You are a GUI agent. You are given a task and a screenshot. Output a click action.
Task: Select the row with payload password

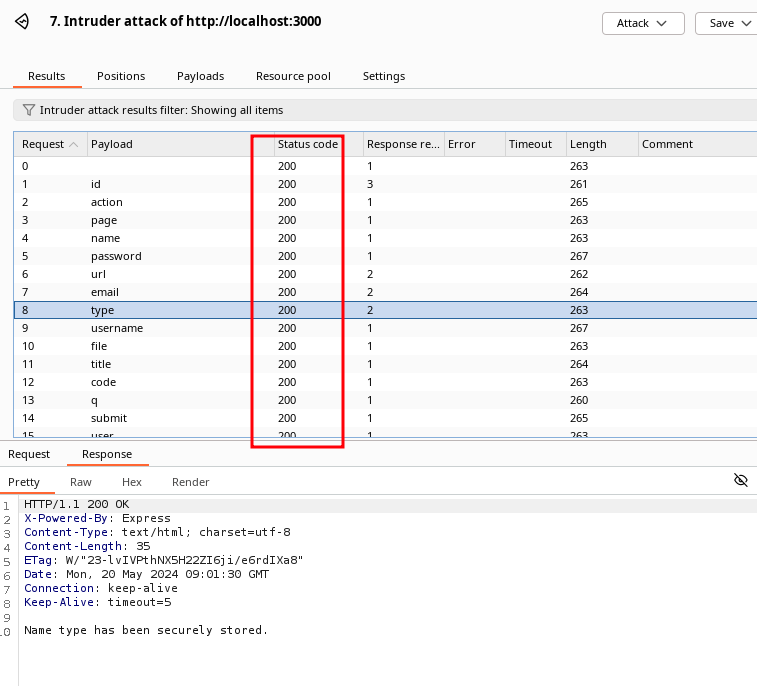[116, 256]
